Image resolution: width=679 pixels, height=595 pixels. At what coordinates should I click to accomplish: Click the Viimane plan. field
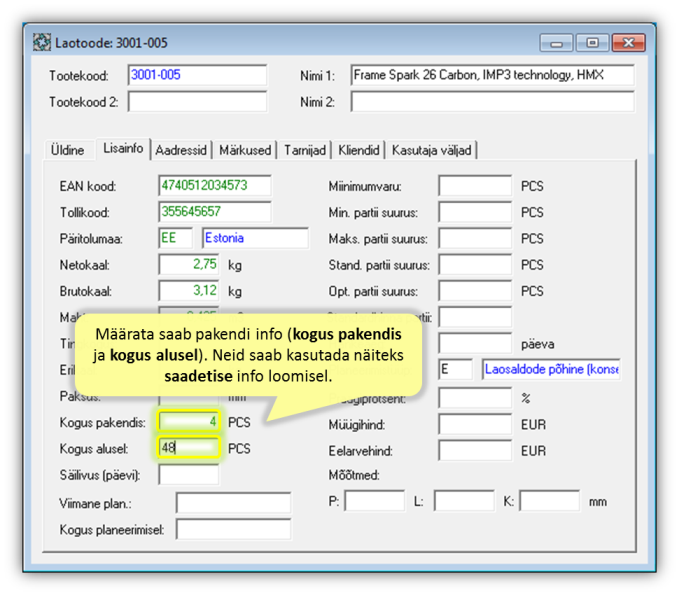[x=234, y=503]
